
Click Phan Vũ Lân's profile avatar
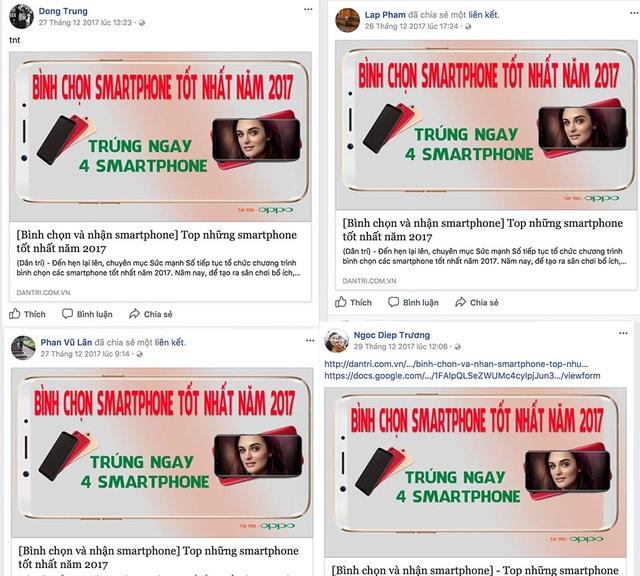(23, 347)
